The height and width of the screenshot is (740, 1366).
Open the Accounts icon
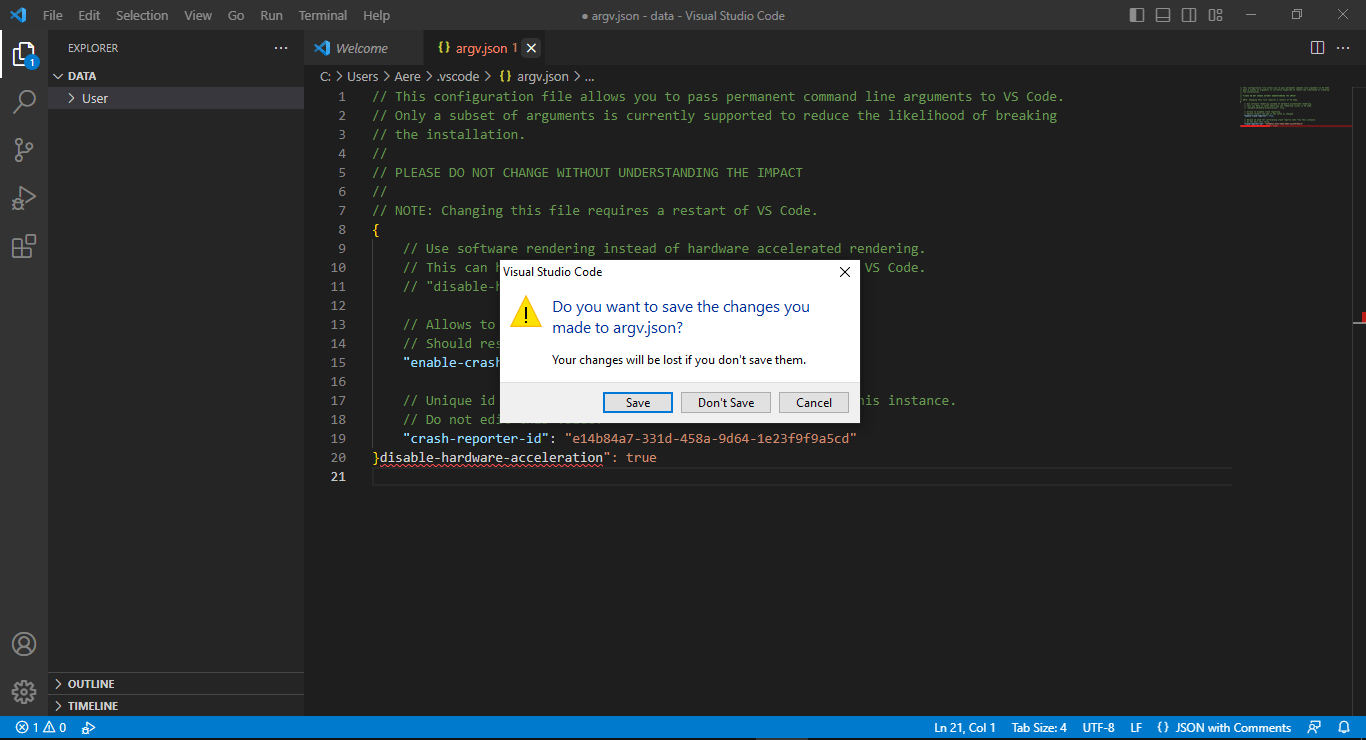[24, 644]
